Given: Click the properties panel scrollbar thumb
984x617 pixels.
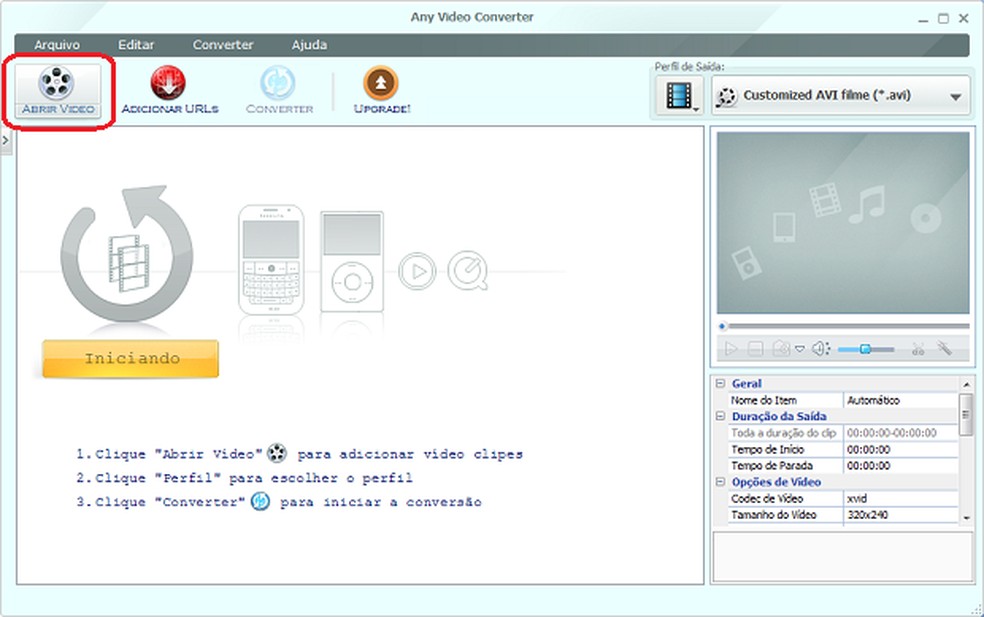Looking at the screenshot, I should (x=966, y=414).
